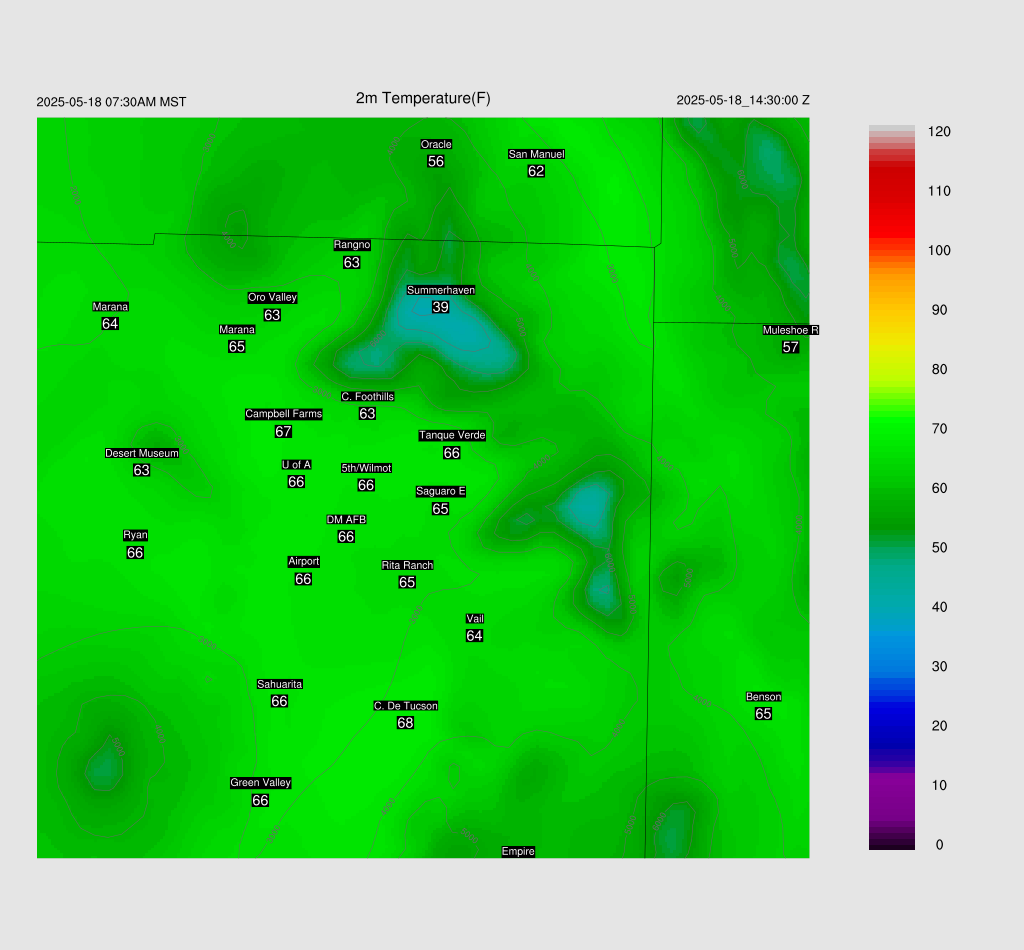Viewport: 1024px width, 950px height.
Task: Select the Desert Museum temperature value 63
Action: coord(141,470)
